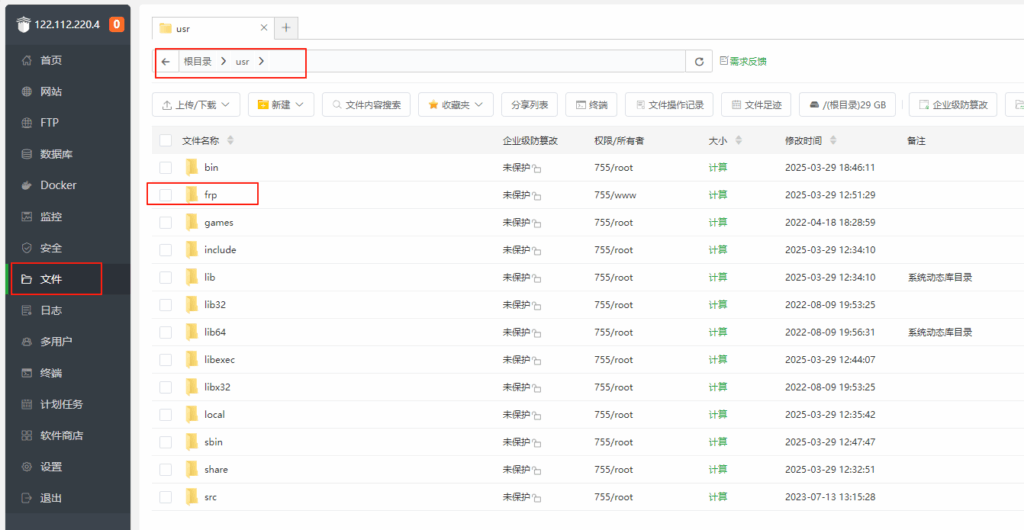Screen dimensions: 1024x530
Task: Close the usr tab
Action: coord(264,27)
